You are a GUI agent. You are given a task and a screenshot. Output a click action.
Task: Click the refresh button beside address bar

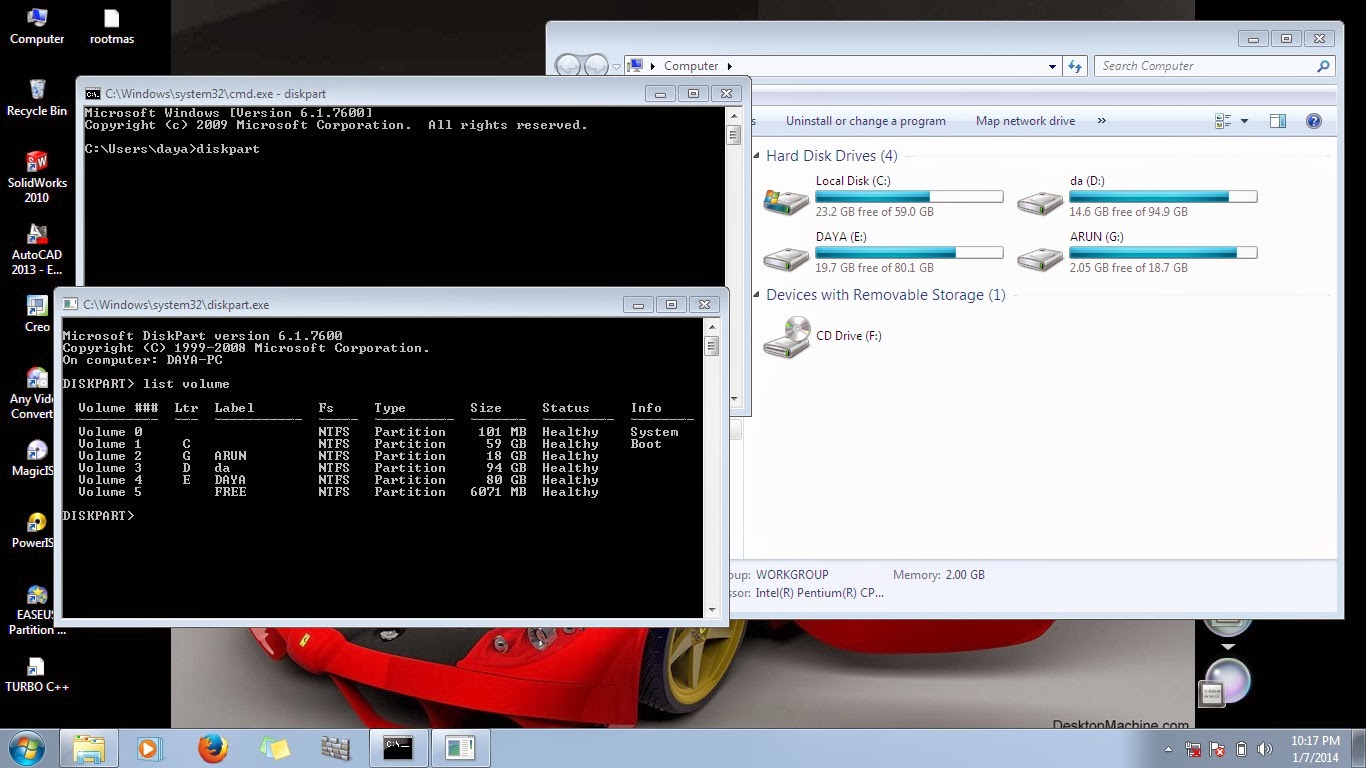pyautogui.click(x=1075, y=66)
